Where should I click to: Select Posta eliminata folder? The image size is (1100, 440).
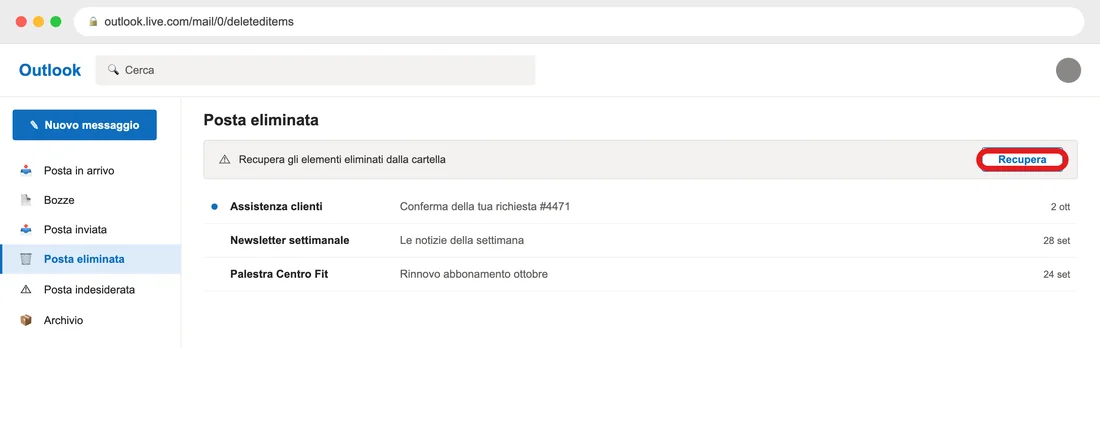tap(90, 259)
